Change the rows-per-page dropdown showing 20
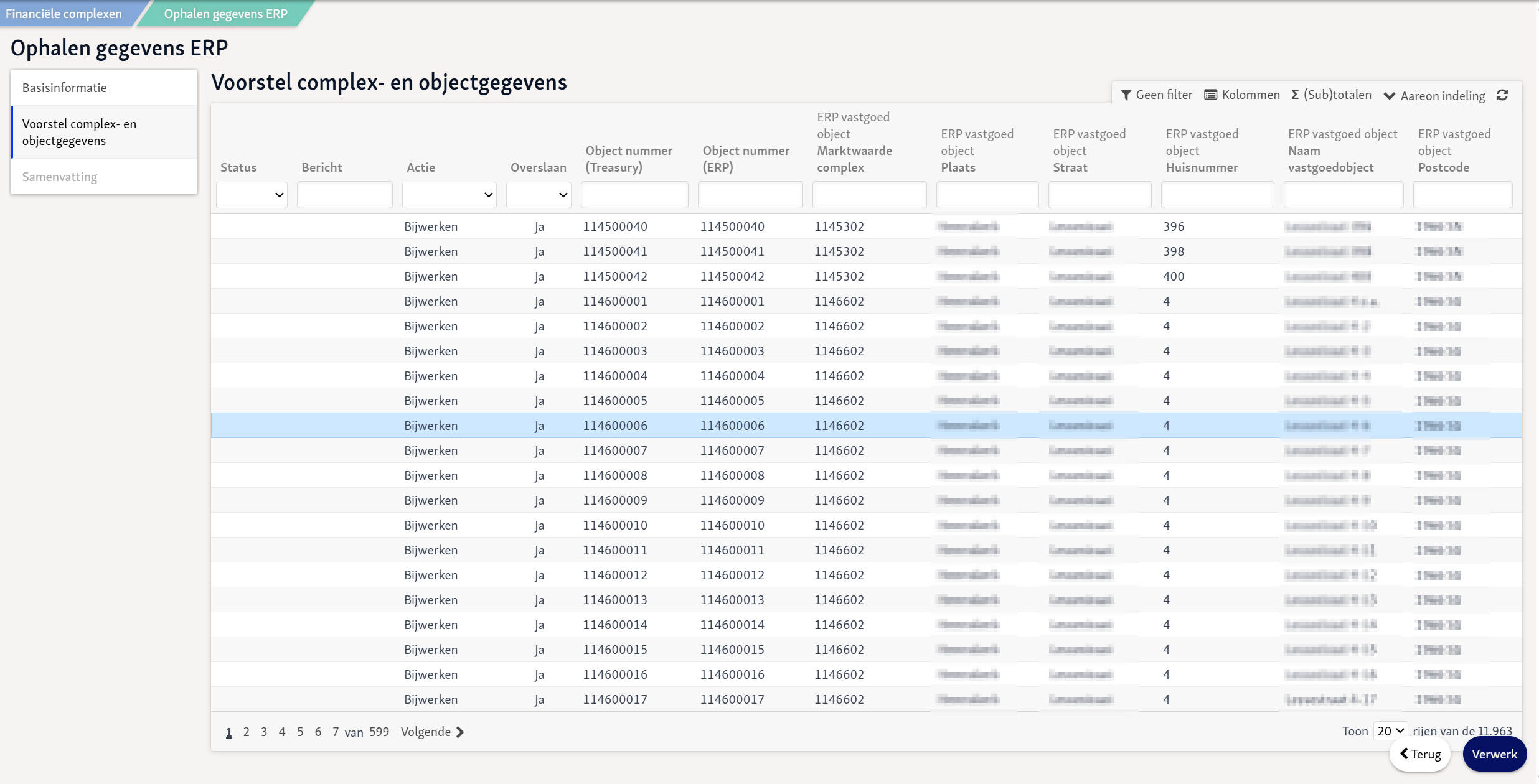 tap(1390, 731)
